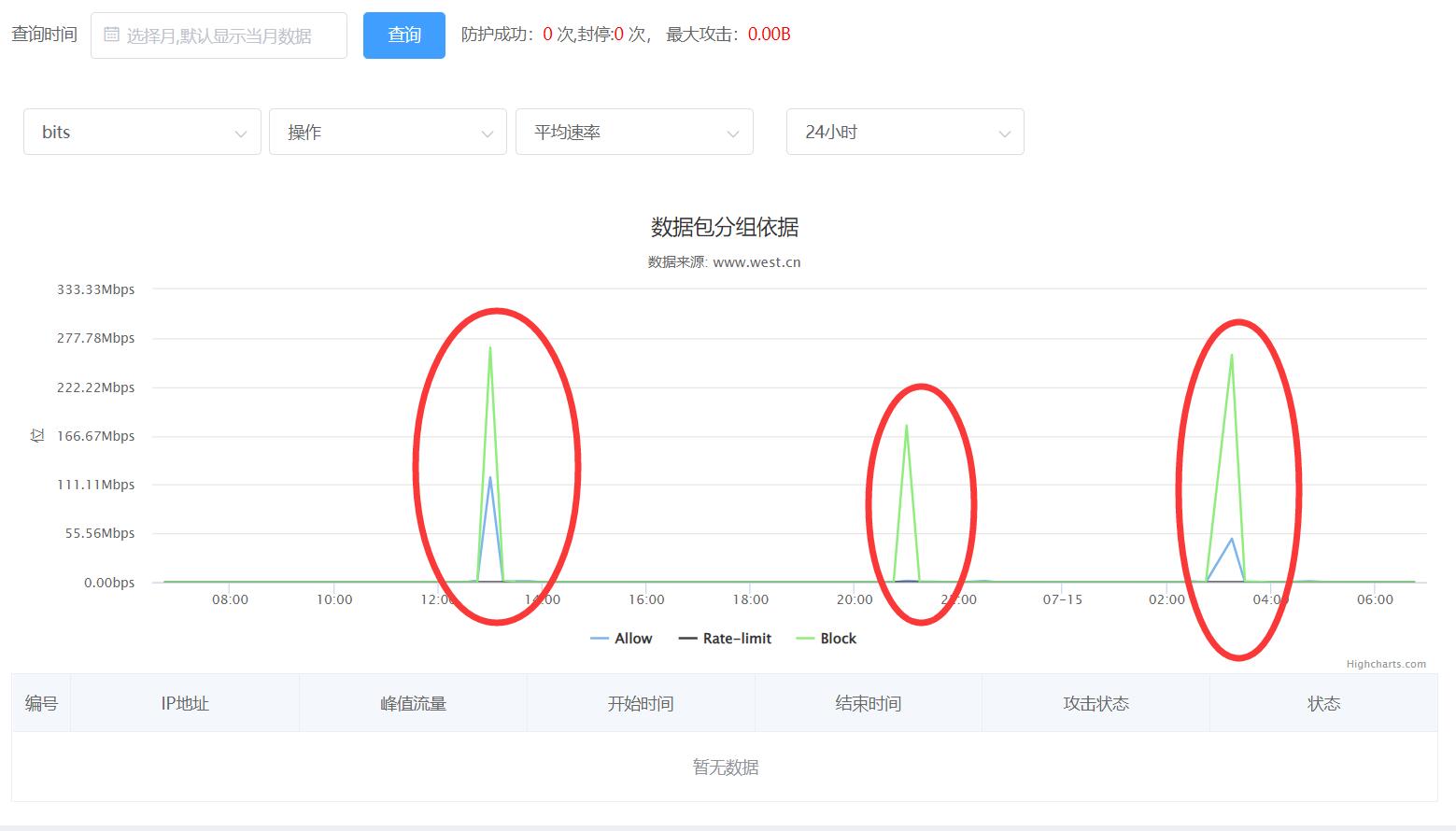Open the bits unit dropdown

pos(142,133)
